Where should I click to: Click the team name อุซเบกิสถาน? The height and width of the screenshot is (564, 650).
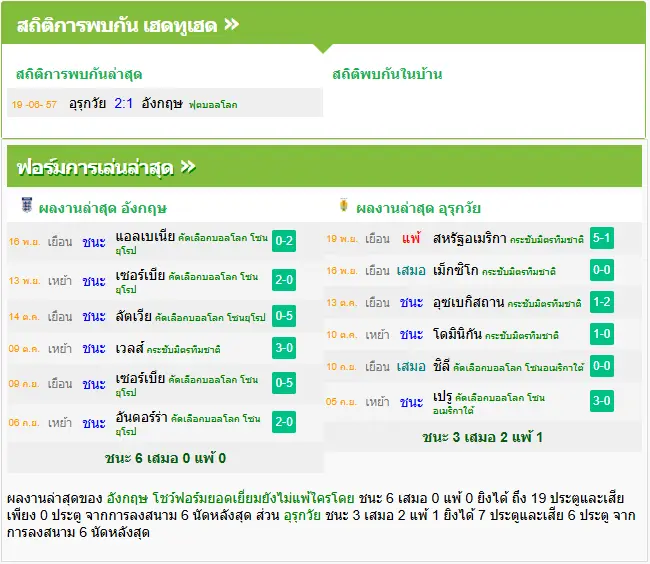(468, 302)
